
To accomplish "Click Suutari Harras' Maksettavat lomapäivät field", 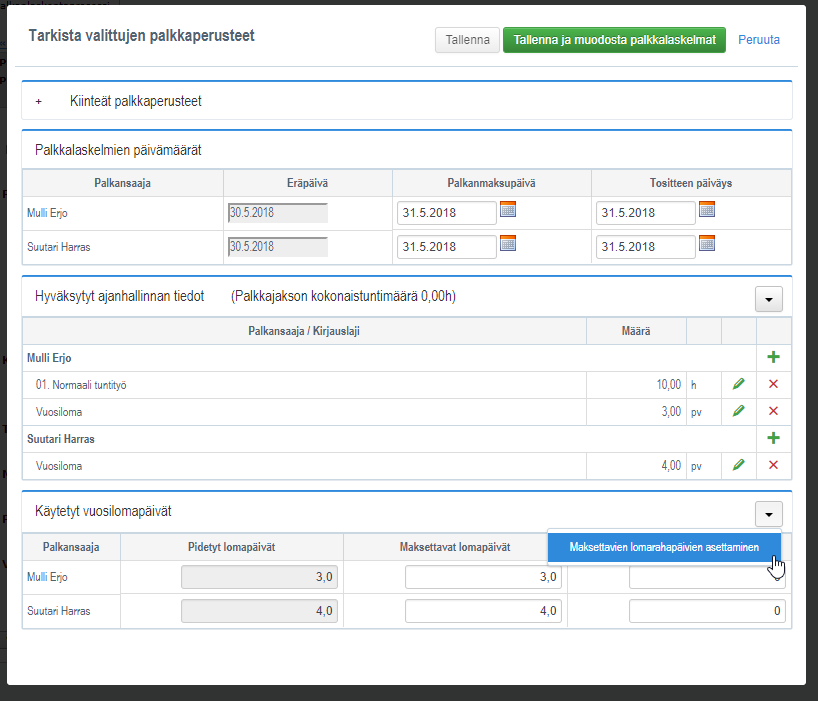I will click(483, 611).
